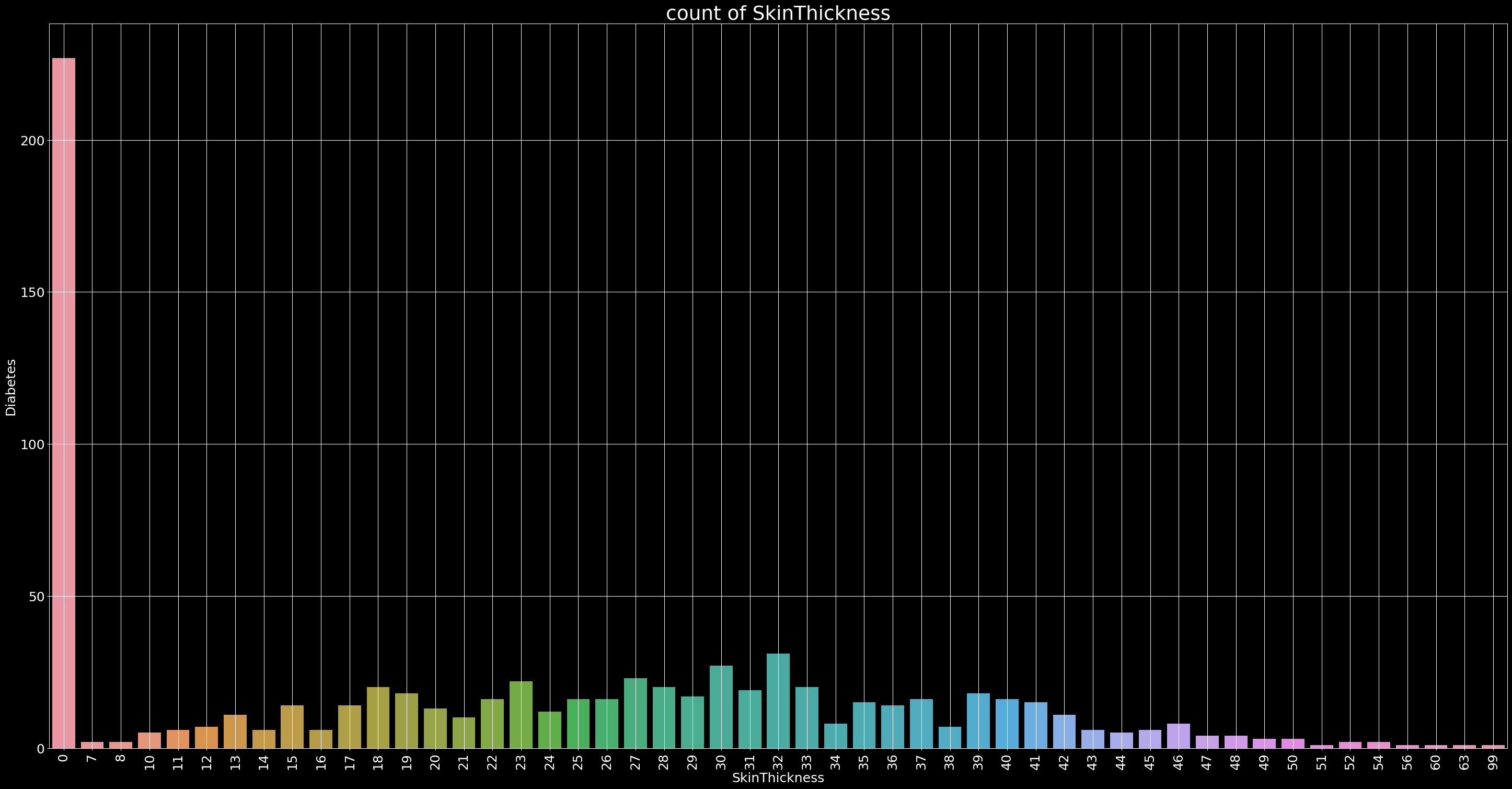1512x789 pixels.
Task: Click the chart title 'count of SkinThickness'
Action: [778, 13]
